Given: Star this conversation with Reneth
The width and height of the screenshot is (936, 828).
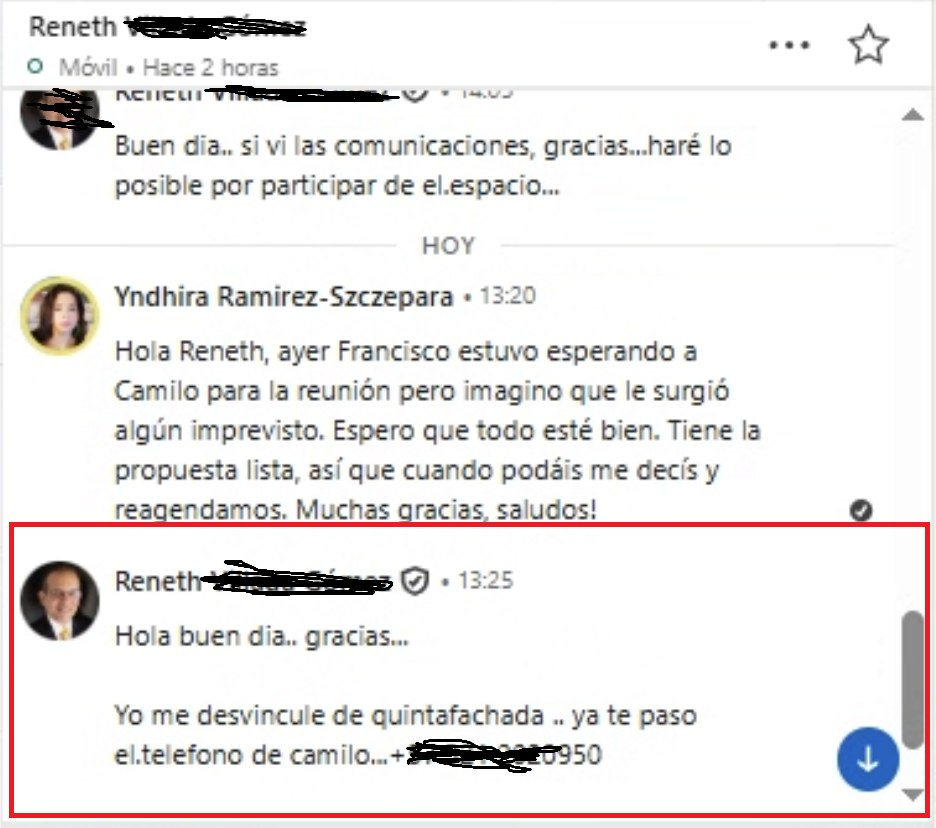Looking at the screenshot, I should 868,44.
